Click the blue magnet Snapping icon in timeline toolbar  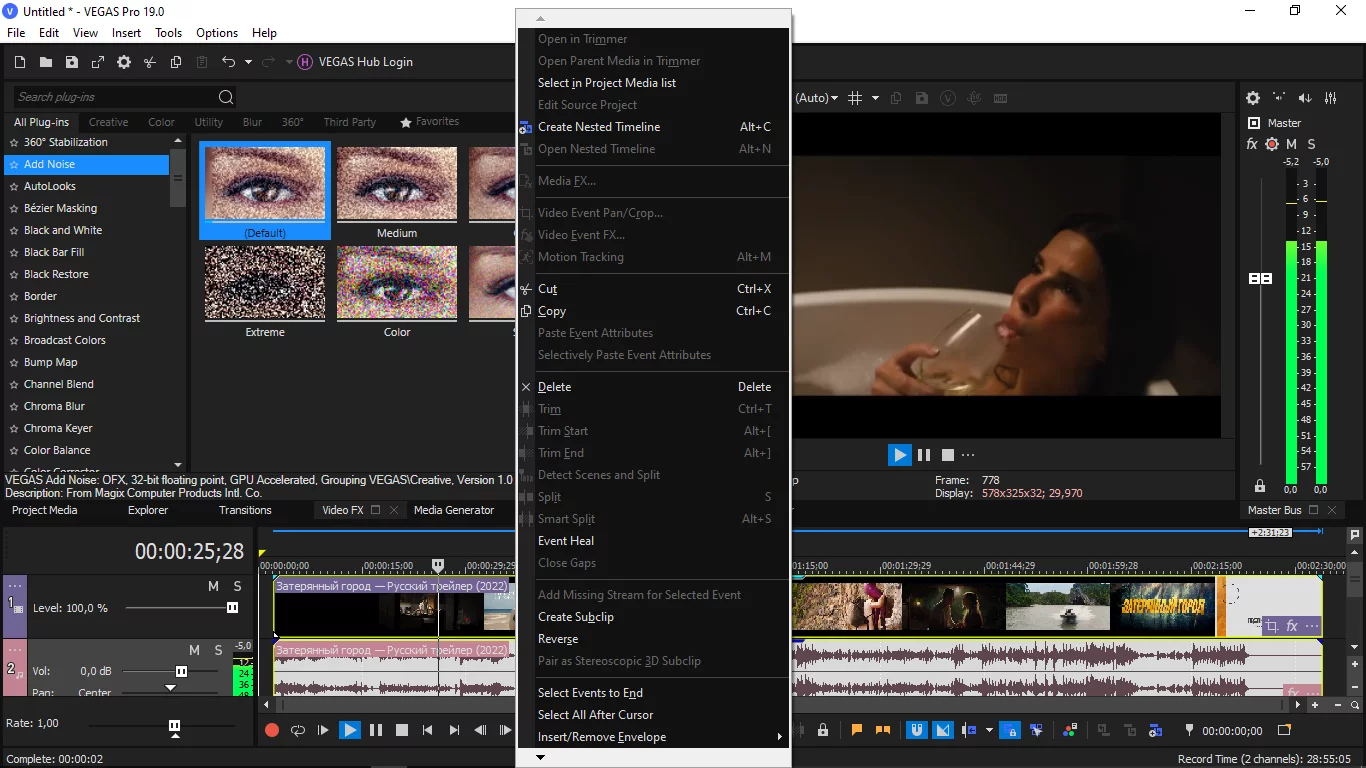pos(916,730)
